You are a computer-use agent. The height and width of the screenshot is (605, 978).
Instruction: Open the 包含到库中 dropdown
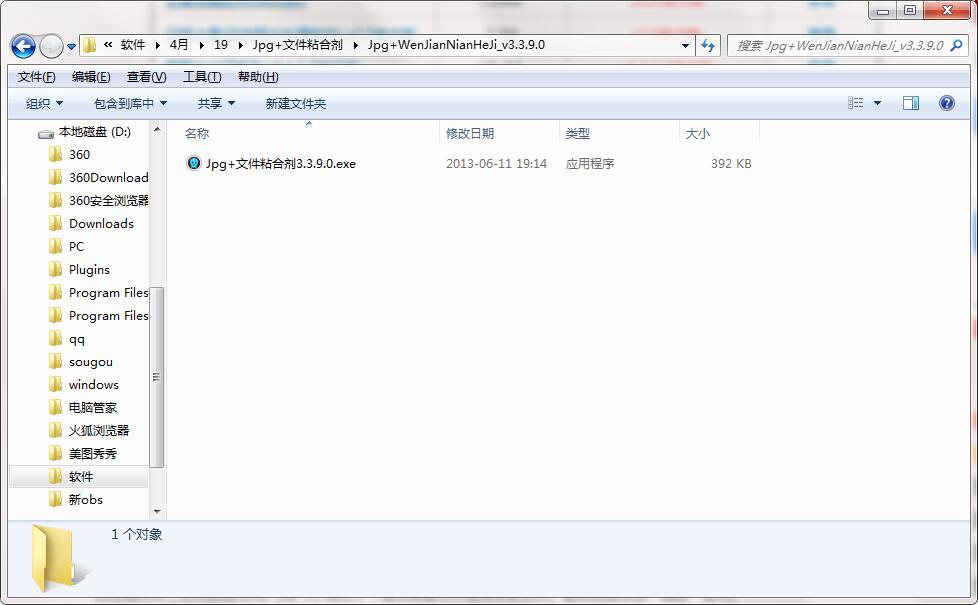130,104
